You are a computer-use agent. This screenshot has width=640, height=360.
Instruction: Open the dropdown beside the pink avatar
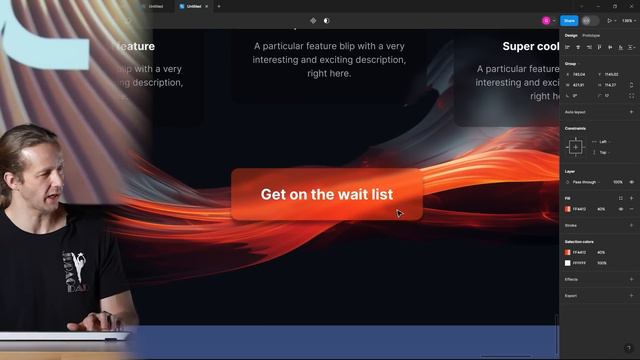coord(554,21)
